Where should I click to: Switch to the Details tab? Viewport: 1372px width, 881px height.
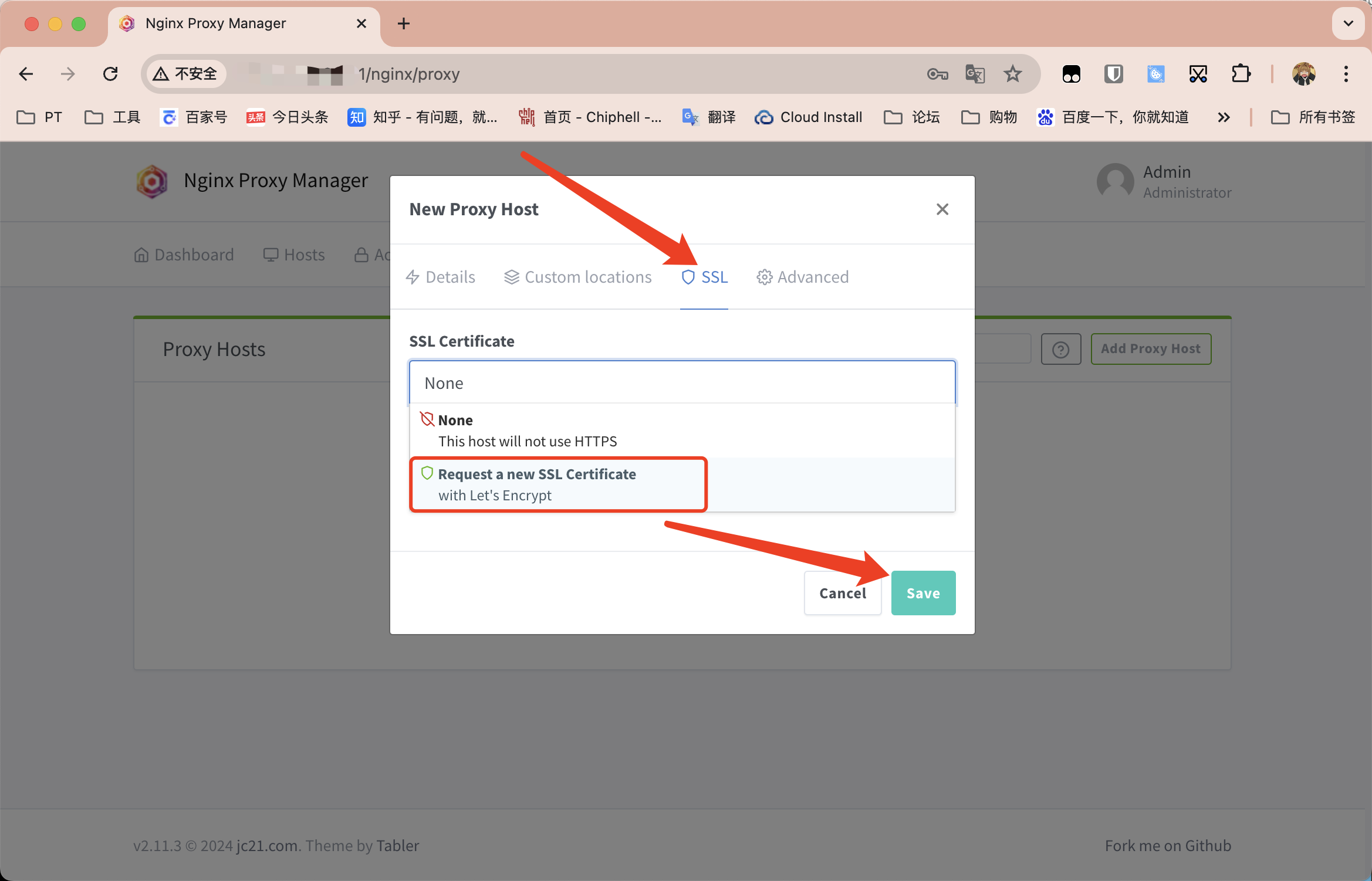[440, 277]
